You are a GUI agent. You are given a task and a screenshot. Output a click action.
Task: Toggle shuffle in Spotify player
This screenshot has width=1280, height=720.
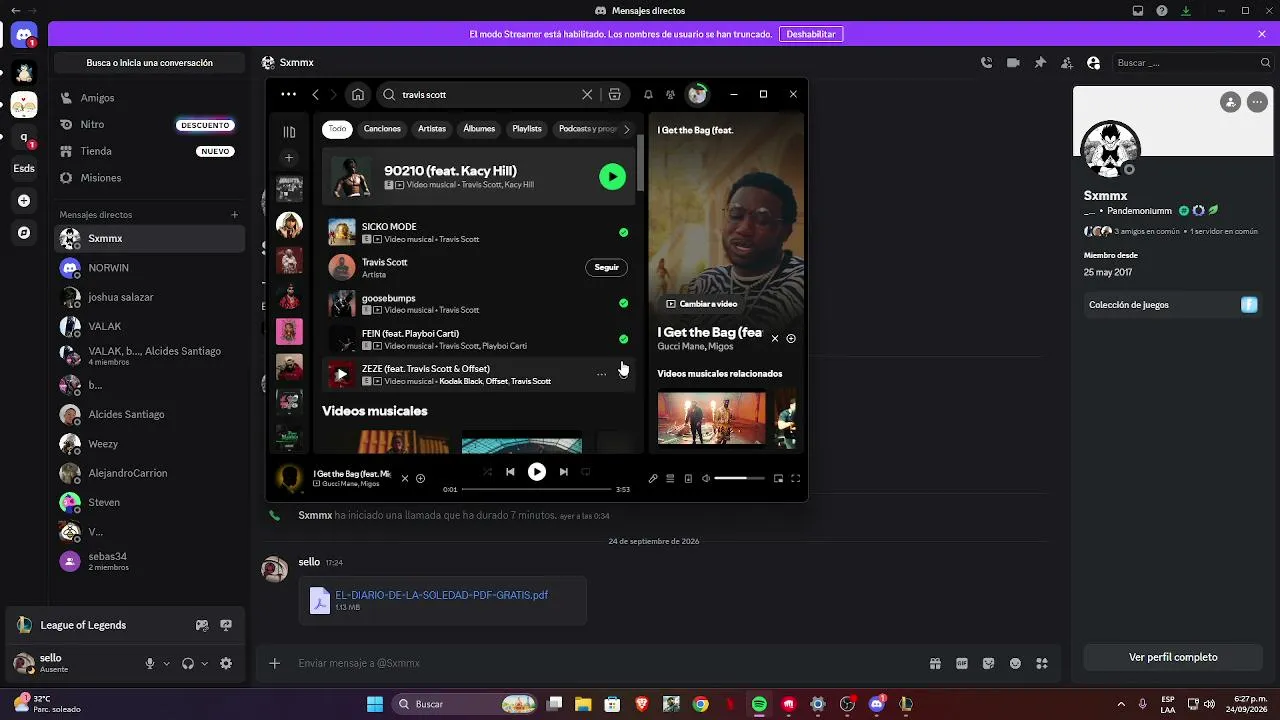click(487, 472)
